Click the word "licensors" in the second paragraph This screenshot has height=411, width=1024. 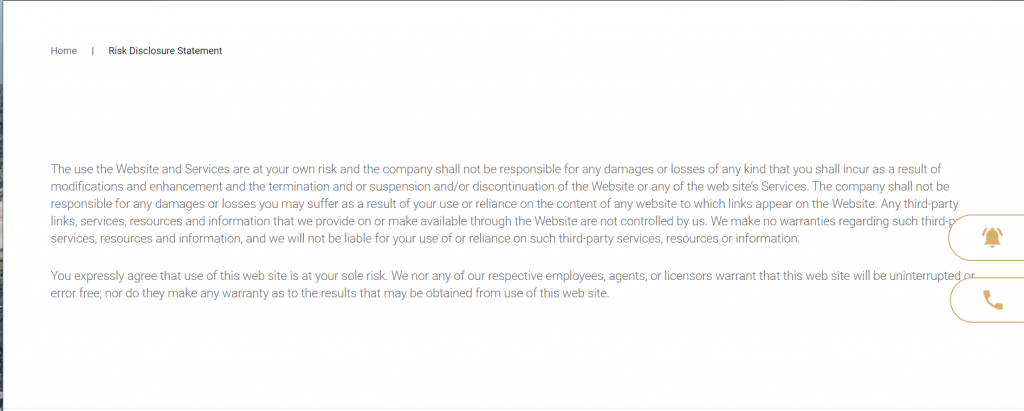[x=686, y=276]
